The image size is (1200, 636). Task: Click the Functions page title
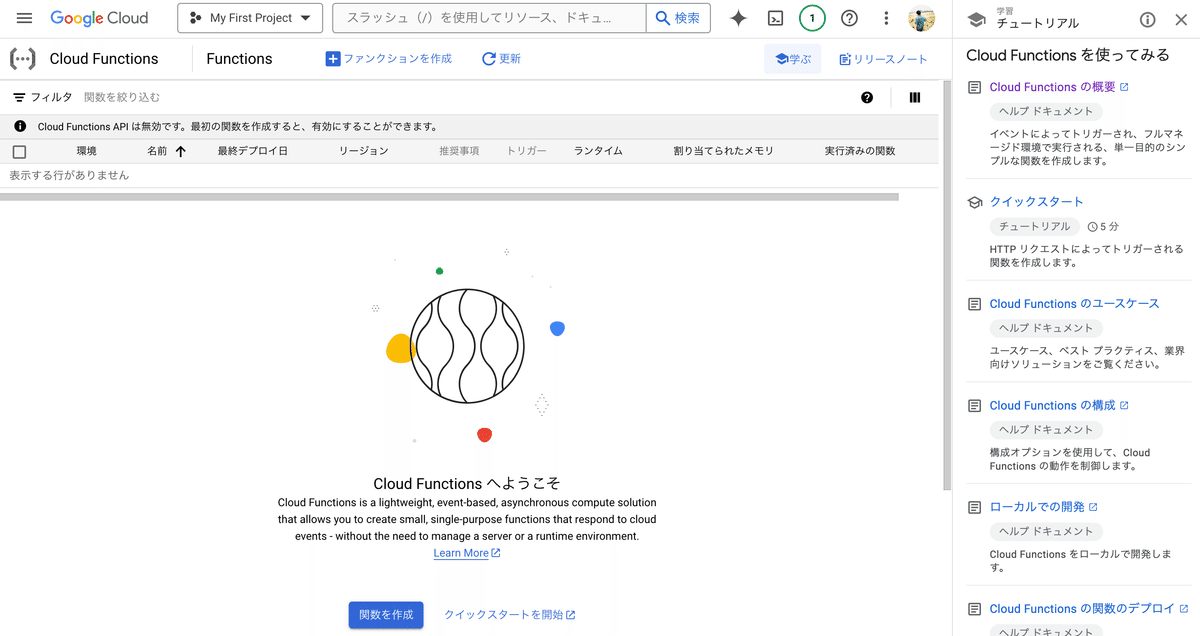pos(239,59)
